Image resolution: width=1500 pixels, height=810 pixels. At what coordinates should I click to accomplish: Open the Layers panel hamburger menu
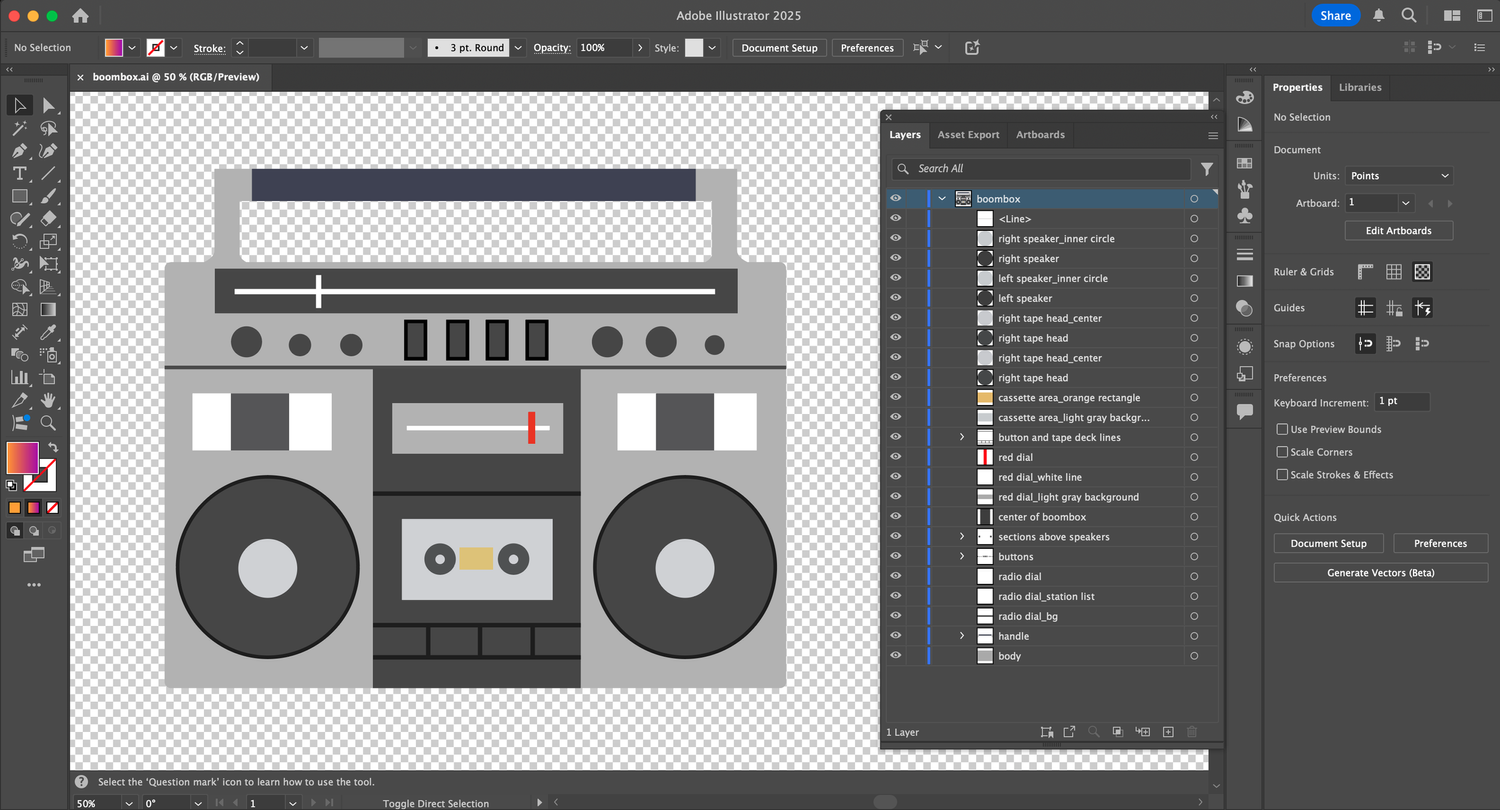[x=1213, y=135]
